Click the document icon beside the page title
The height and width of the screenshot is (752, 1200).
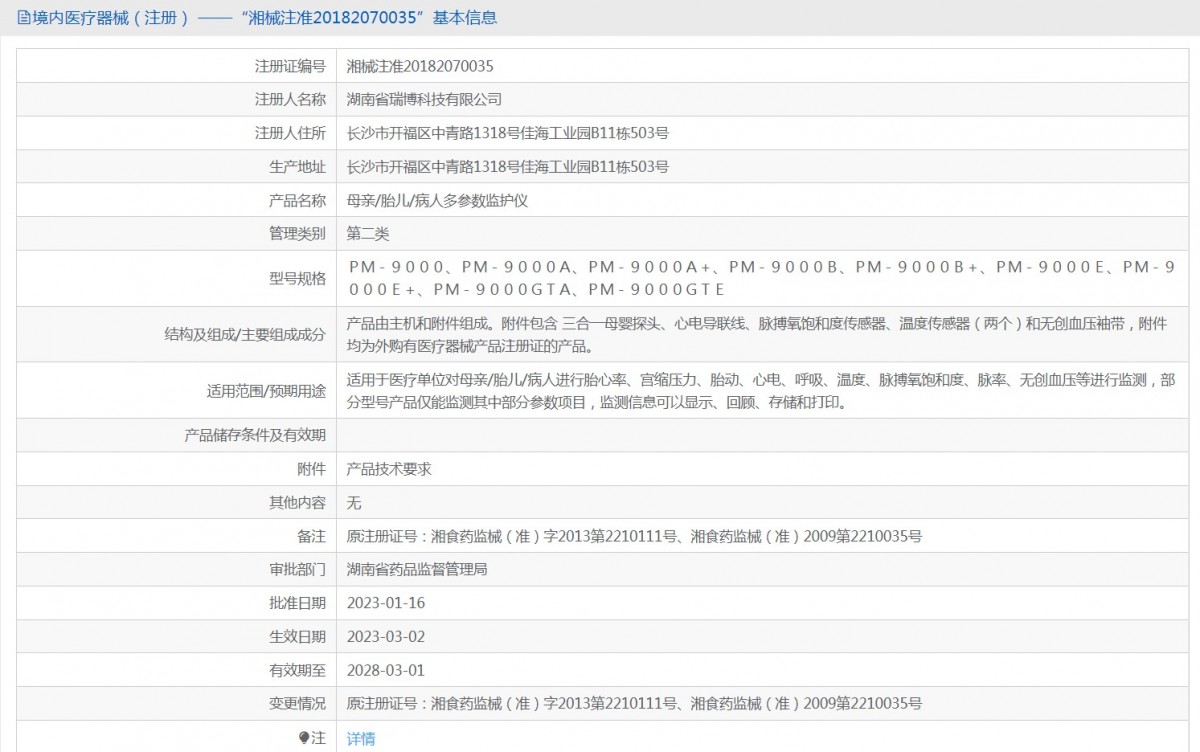coord(23,17)
